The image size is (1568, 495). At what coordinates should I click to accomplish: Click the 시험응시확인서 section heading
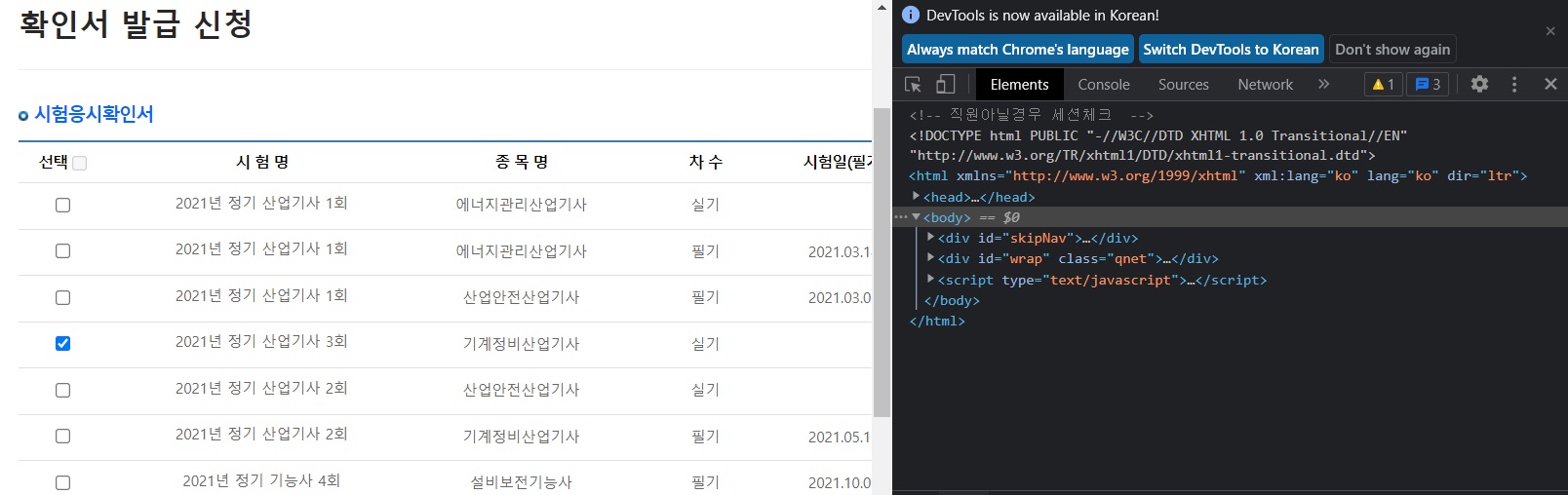pyautogui.click(x=94, y=114)
